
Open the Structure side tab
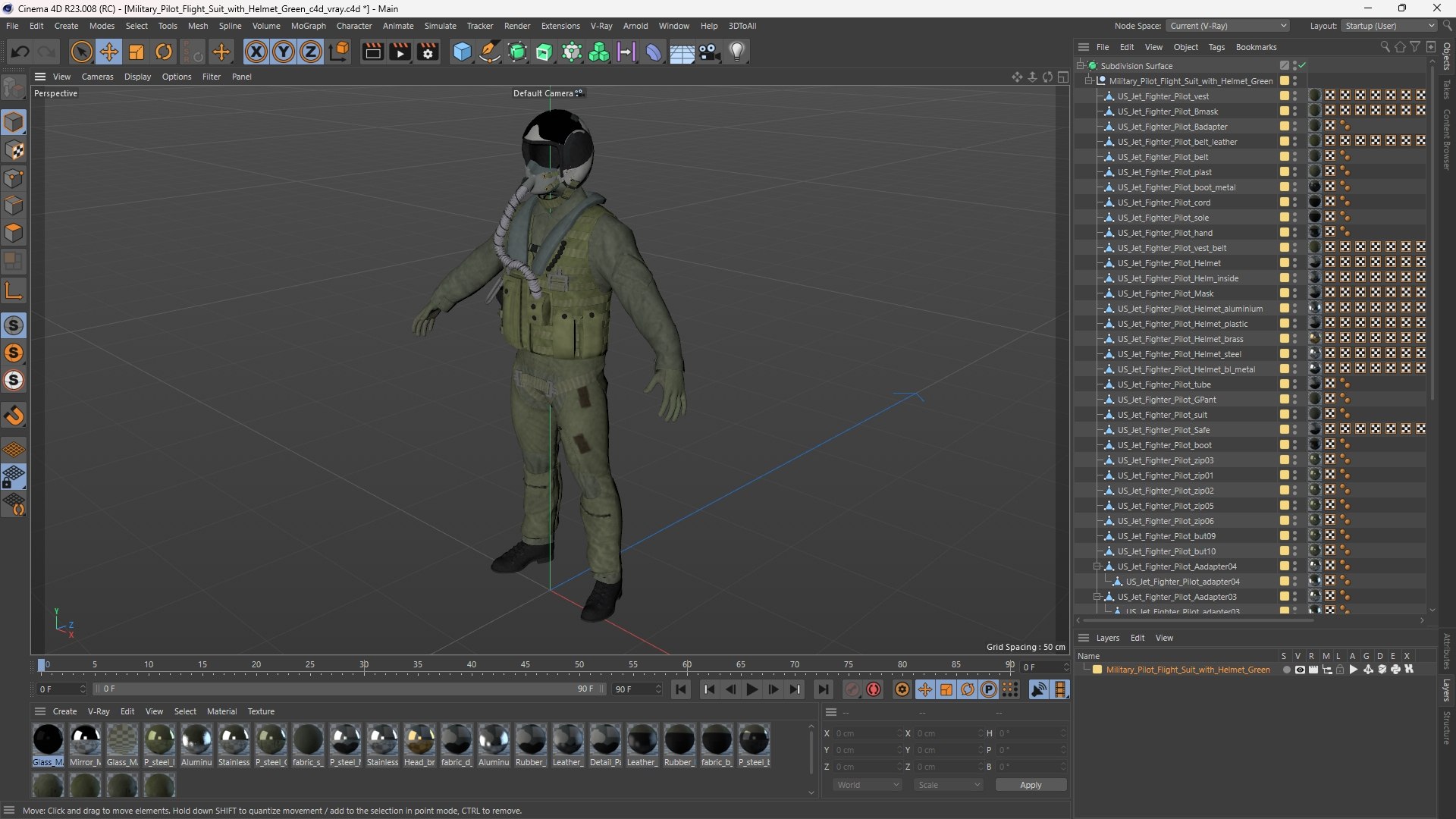pos(1447,728)
